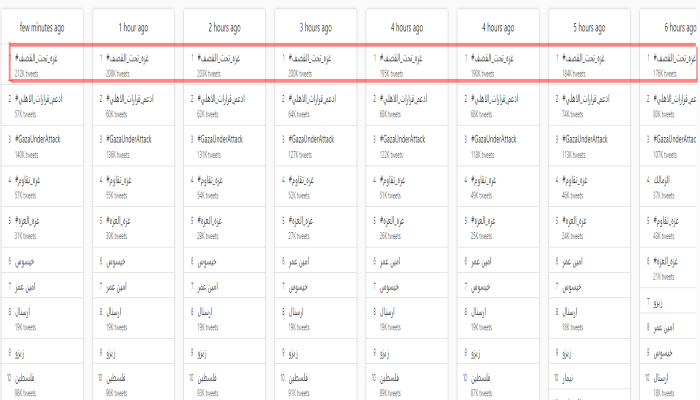Viewport: 700px width, 400px height.
Task: Open #GazaUnderAttack with 138K tweets
Action: (x=127, y=139)
